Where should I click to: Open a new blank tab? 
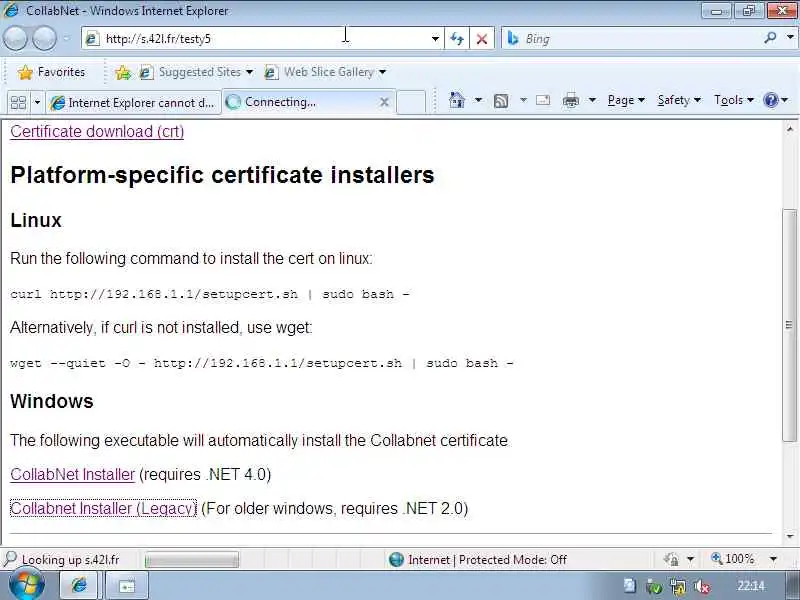click(411, 102)
